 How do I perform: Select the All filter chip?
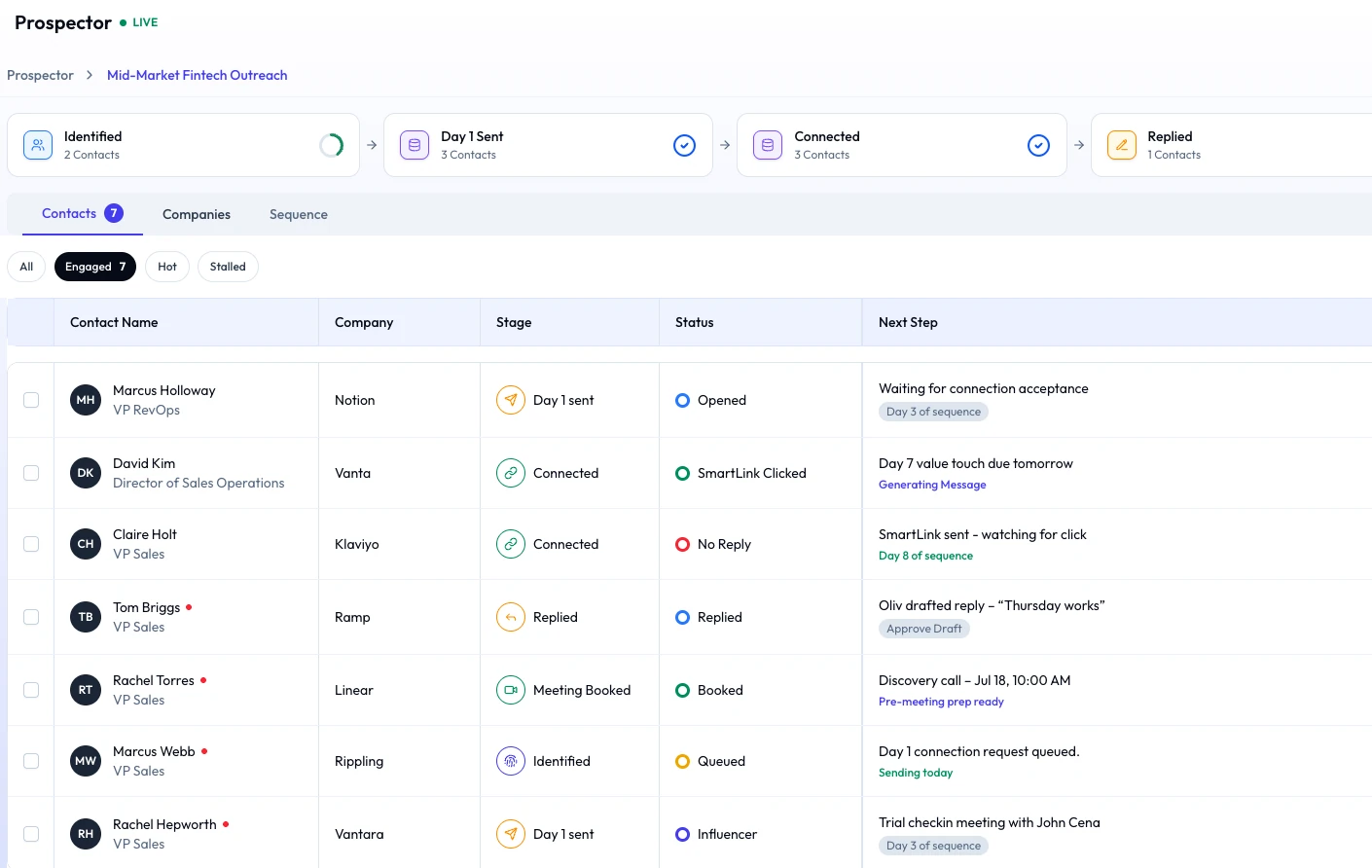26,267
